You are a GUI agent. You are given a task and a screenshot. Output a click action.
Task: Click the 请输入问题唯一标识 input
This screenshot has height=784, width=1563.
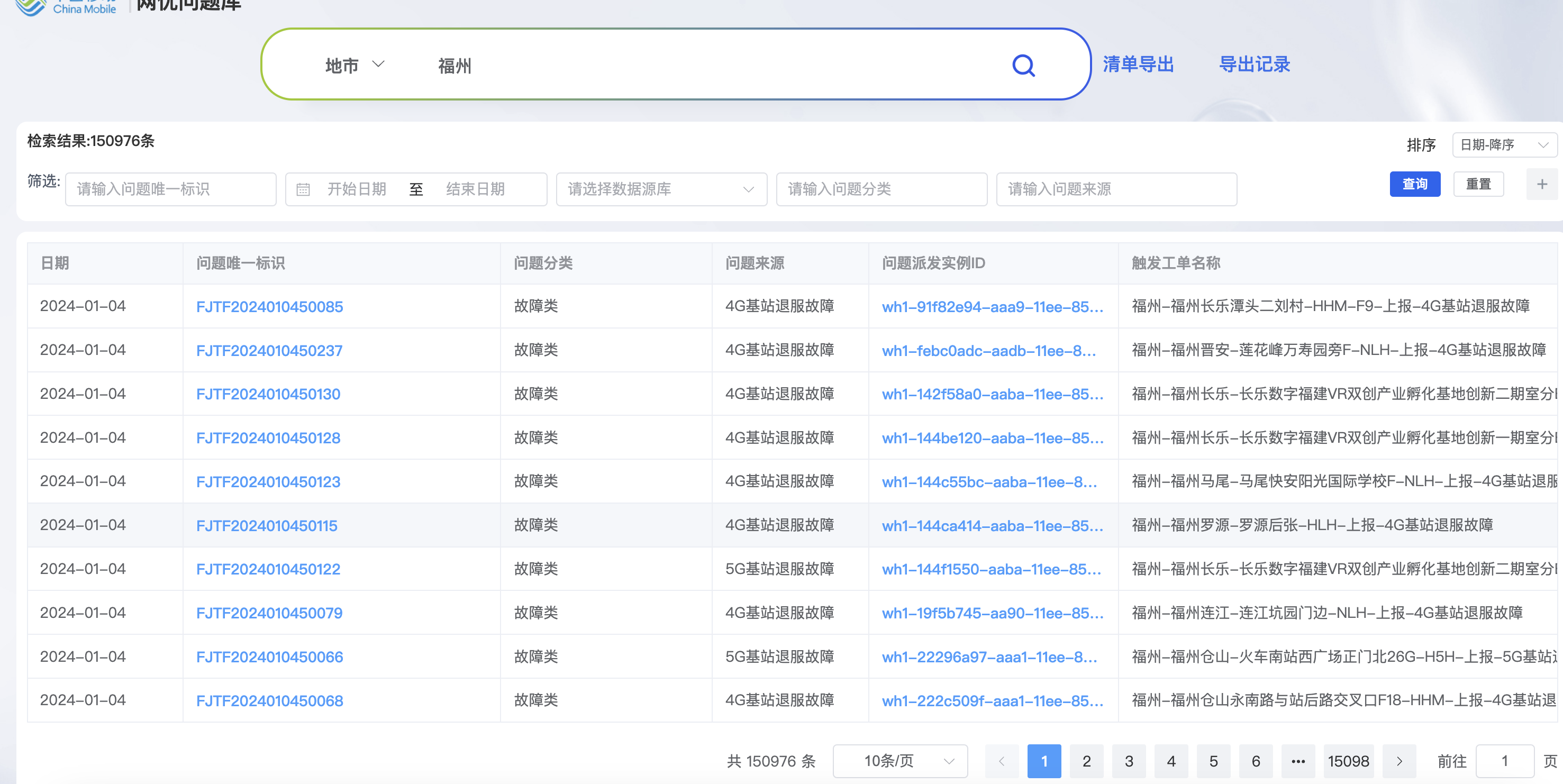pyautogui.click(x=170, y=189)
